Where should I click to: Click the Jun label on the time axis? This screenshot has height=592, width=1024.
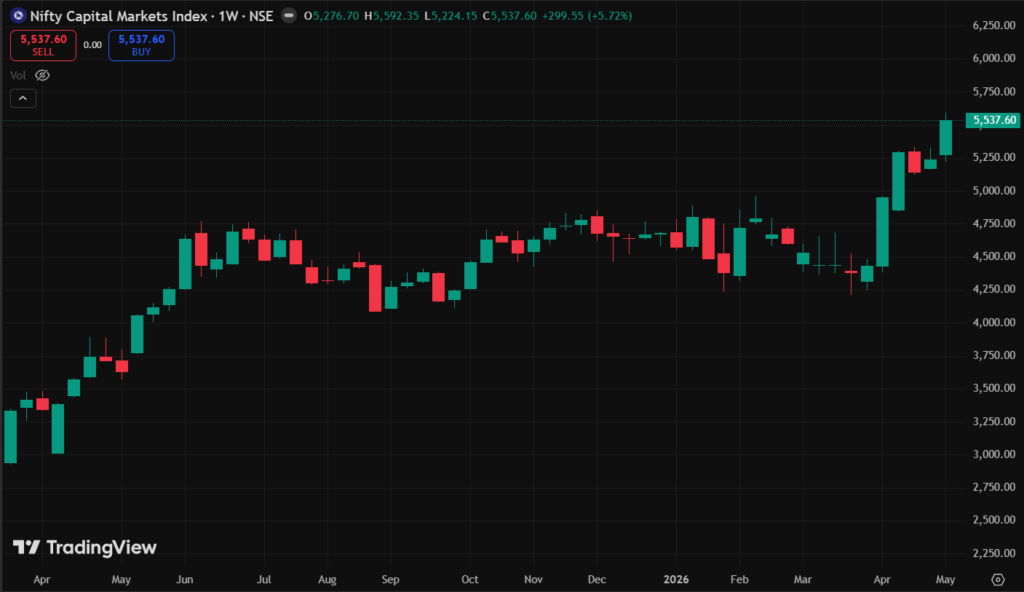[x=185, y=579]
